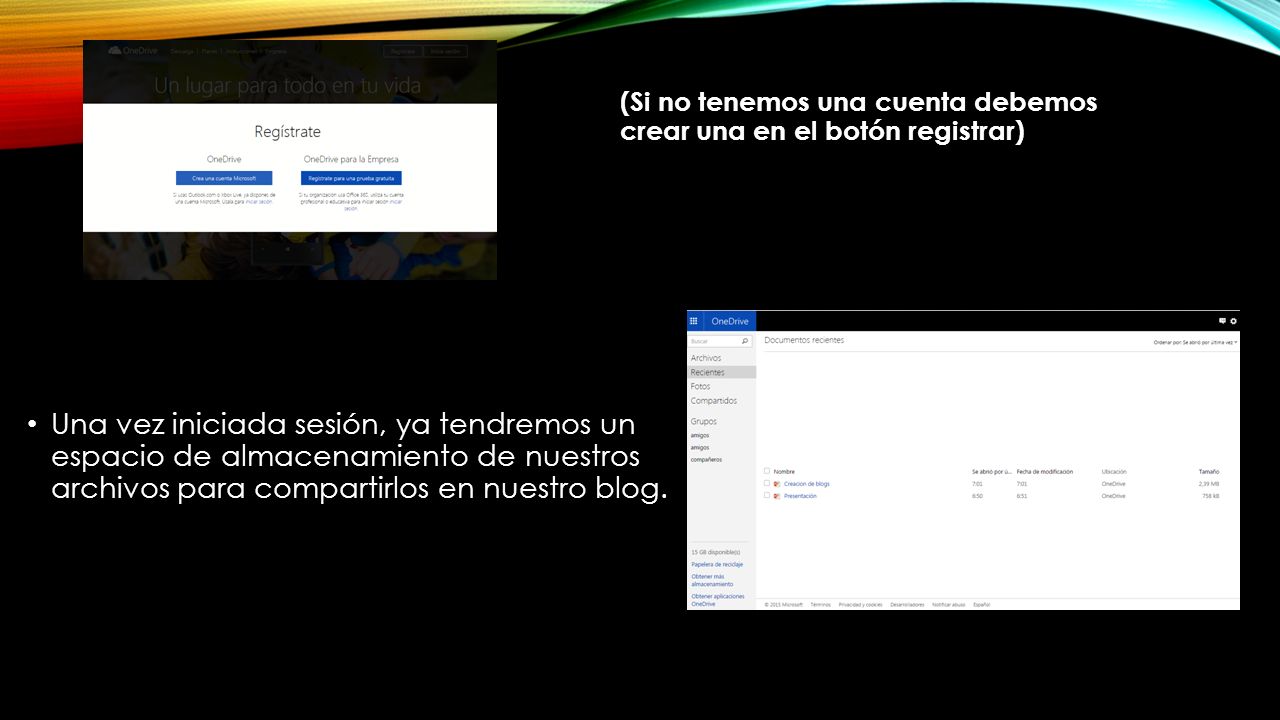Viewport: 1280px width, 720px height.
Task: Click the search magnifier icon
Action: point(745,341)
